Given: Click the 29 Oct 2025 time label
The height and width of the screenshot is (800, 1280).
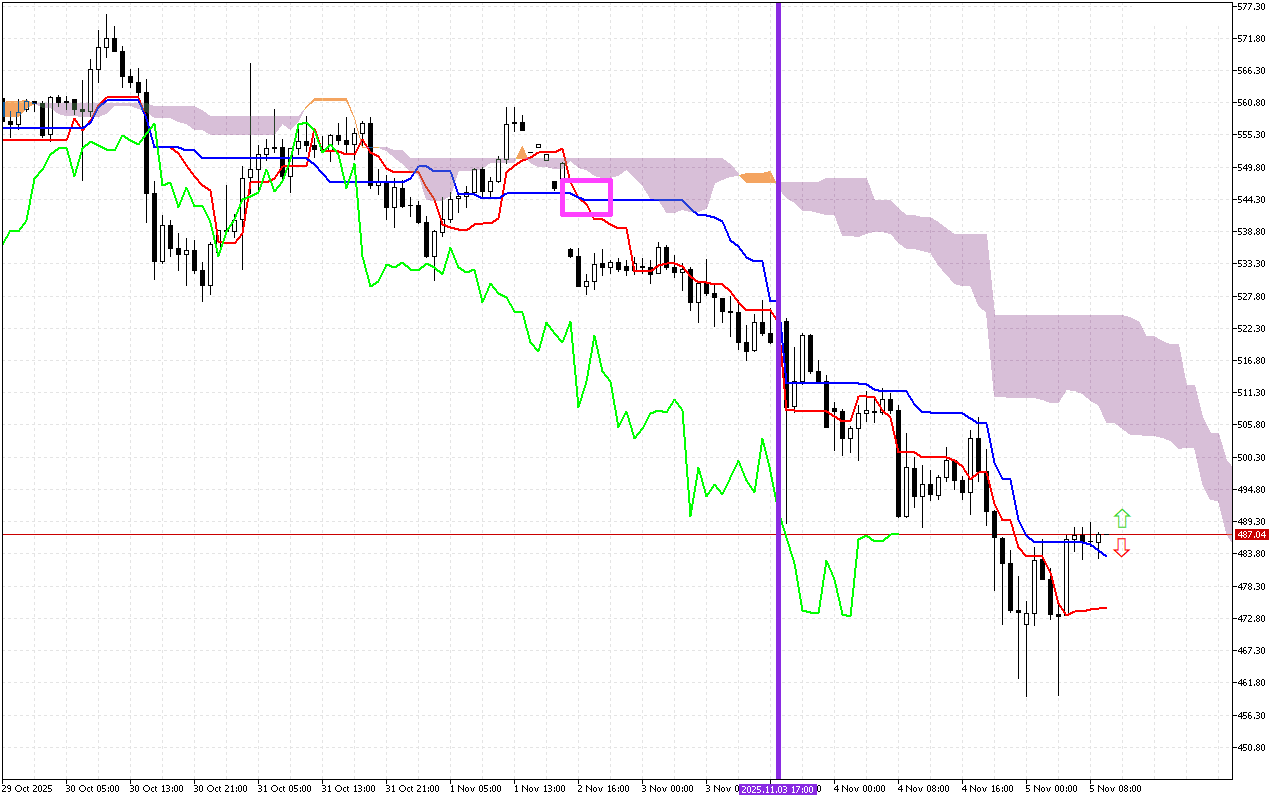Looking at the screenshot, I should 26,789.
